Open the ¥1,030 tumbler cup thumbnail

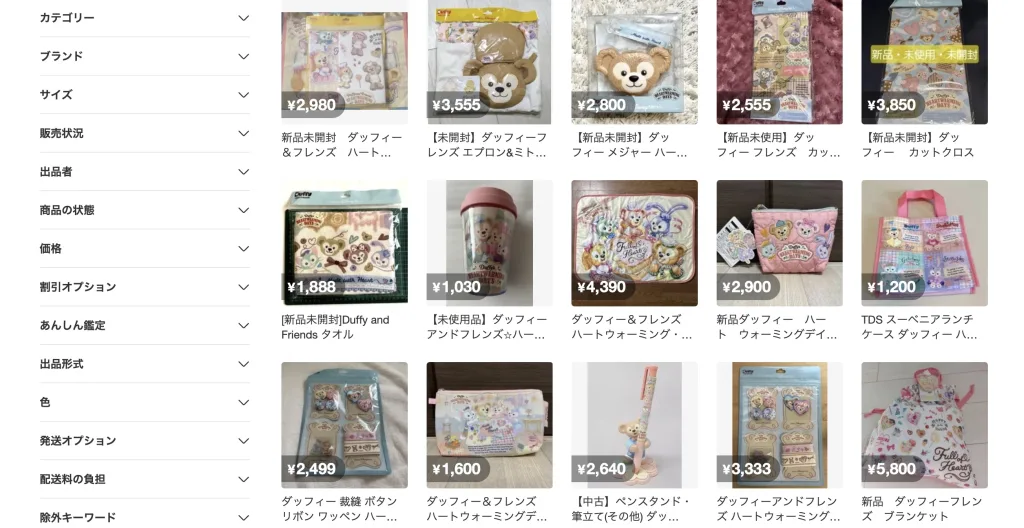coord(489,243)
